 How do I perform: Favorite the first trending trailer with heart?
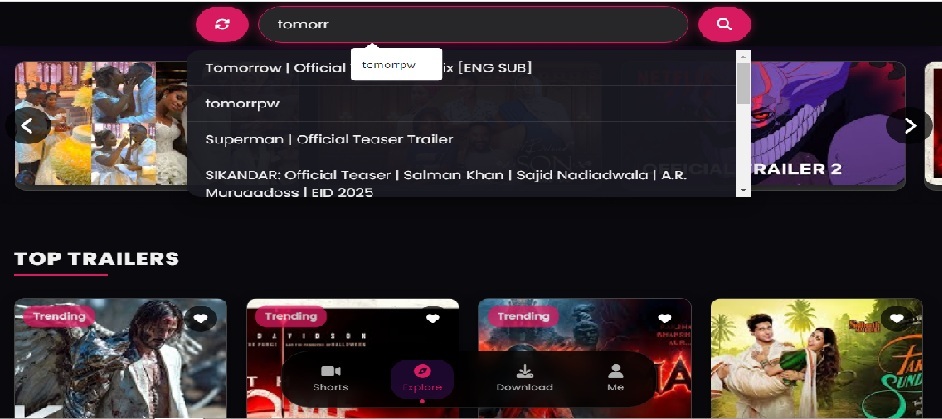click(x=200, y=319)
